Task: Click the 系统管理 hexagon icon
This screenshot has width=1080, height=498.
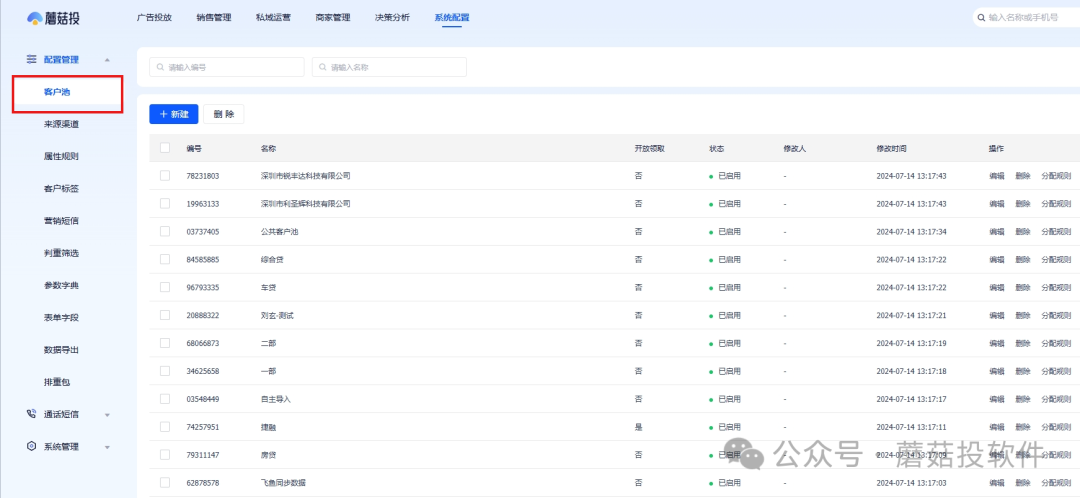Action: pos(32,446)
